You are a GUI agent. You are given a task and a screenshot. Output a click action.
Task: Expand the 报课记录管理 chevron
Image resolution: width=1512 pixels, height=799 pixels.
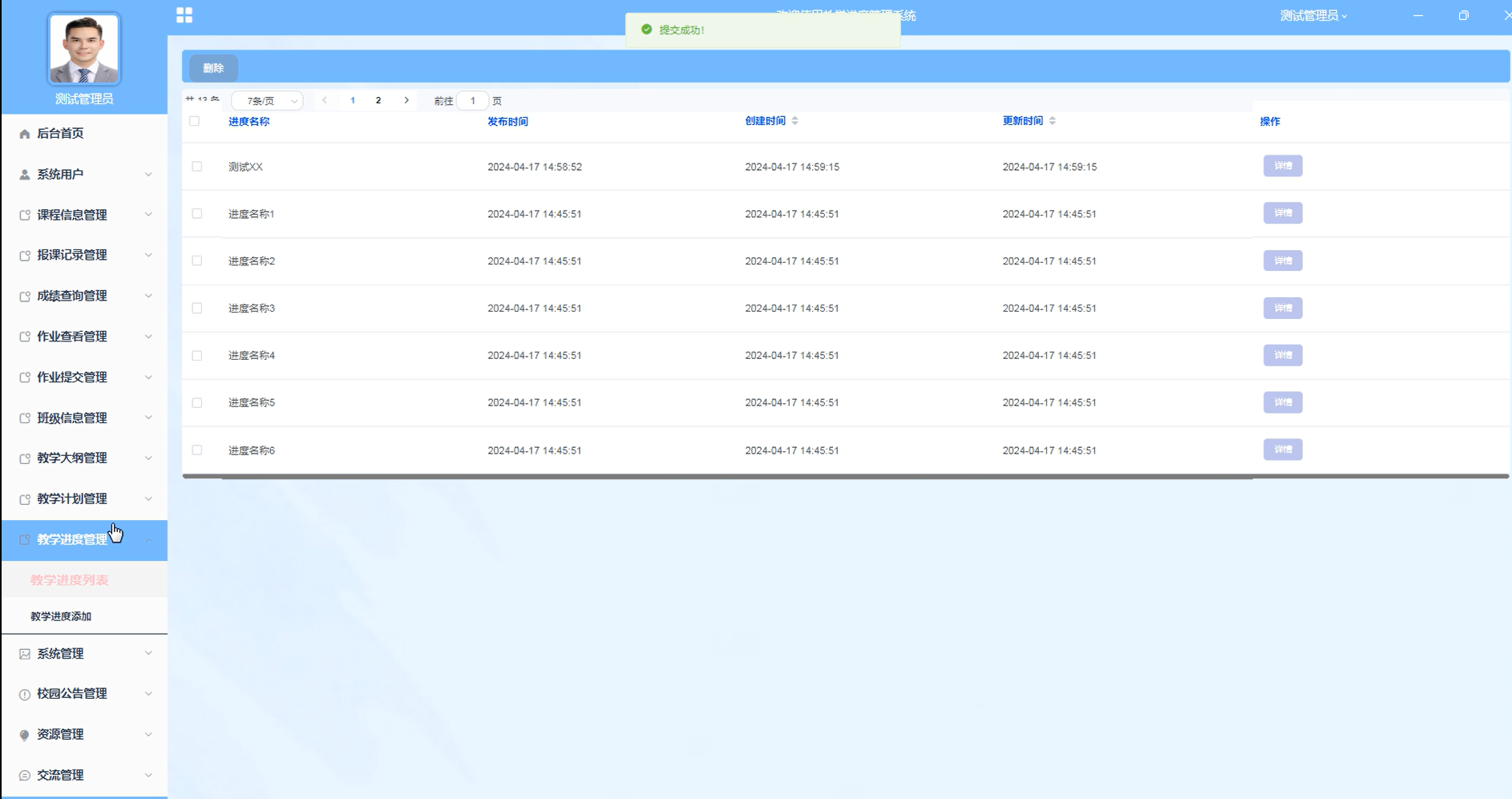point(148,256)
